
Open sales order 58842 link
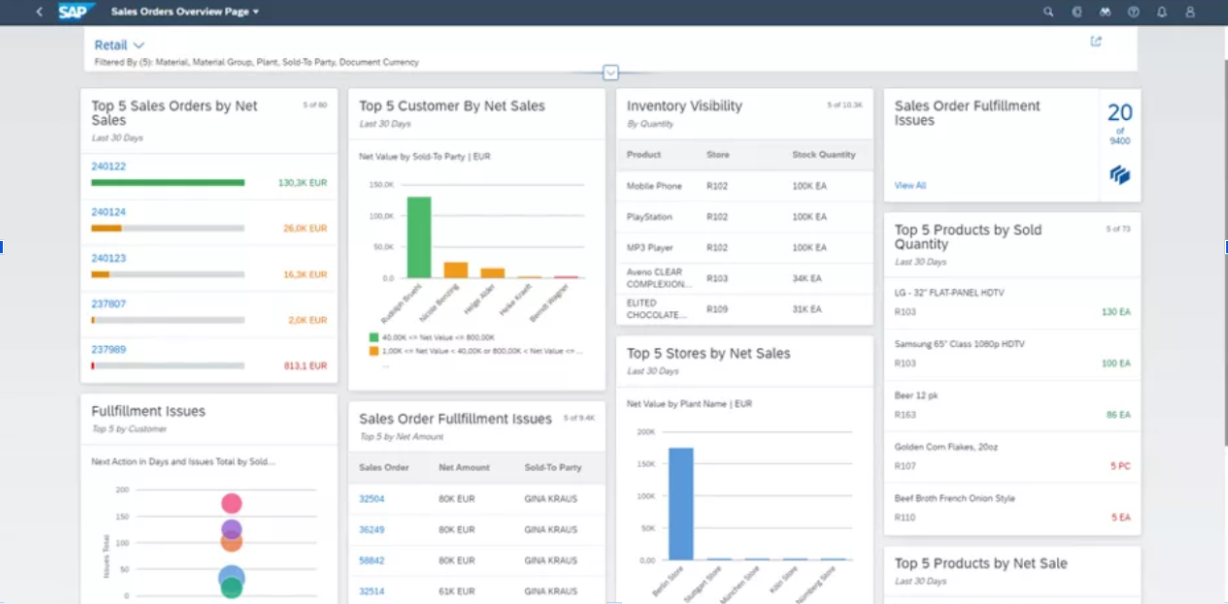pyautogui.click(x=371, y=560)
